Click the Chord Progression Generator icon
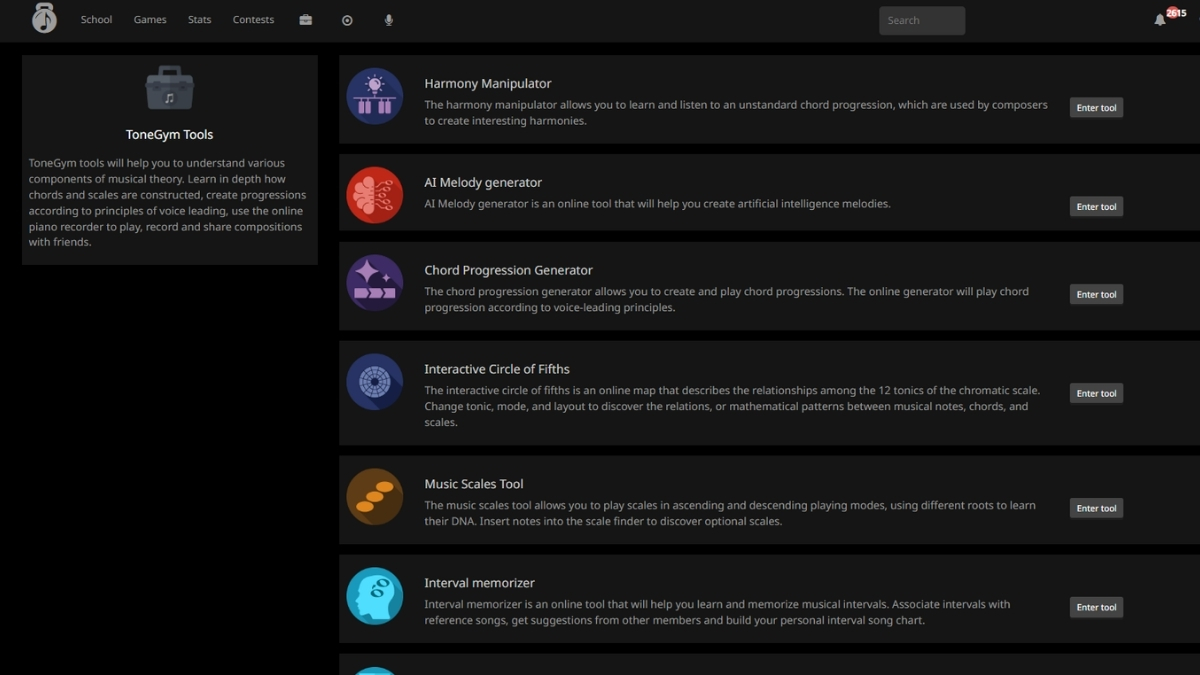The width and height of the screenshot is (1200, 675). click(375, 283)
